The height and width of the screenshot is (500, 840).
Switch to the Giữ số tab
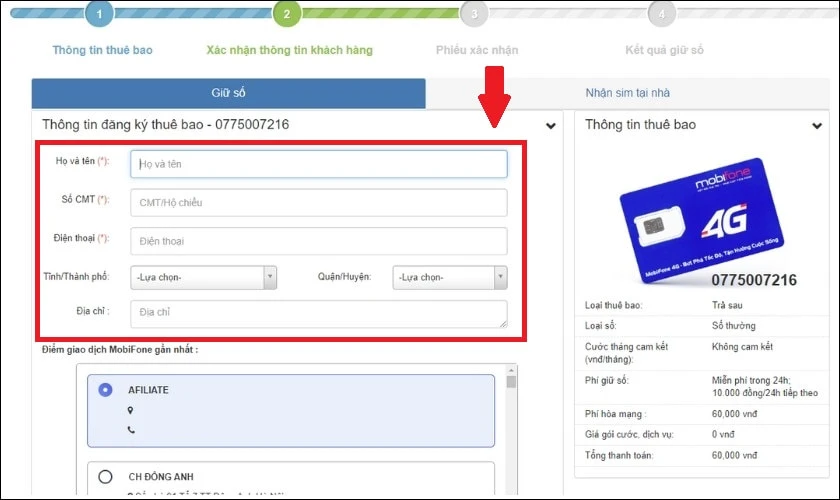229,93
